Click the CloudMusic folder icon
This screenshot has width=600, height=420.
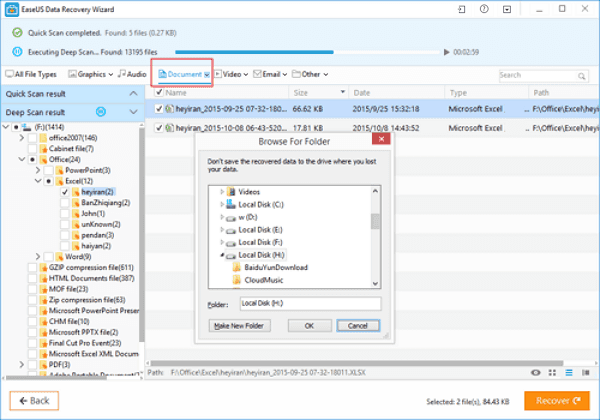(237, 280)
